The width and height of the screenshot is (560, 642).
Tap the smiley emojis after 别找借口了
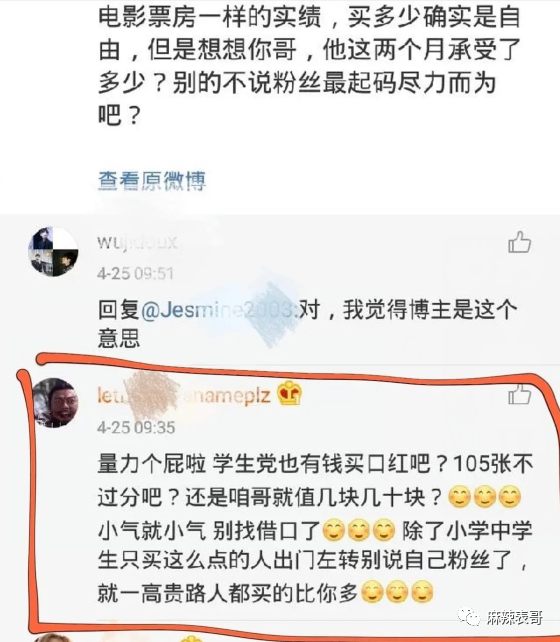359,530
